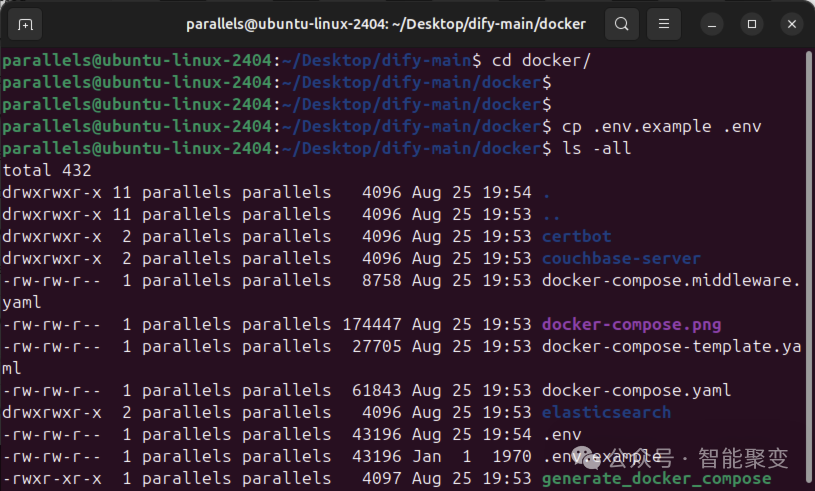815x491 pixels.
Task: Click the 'cd docker/' command text
Action: [x=541, y=61]
